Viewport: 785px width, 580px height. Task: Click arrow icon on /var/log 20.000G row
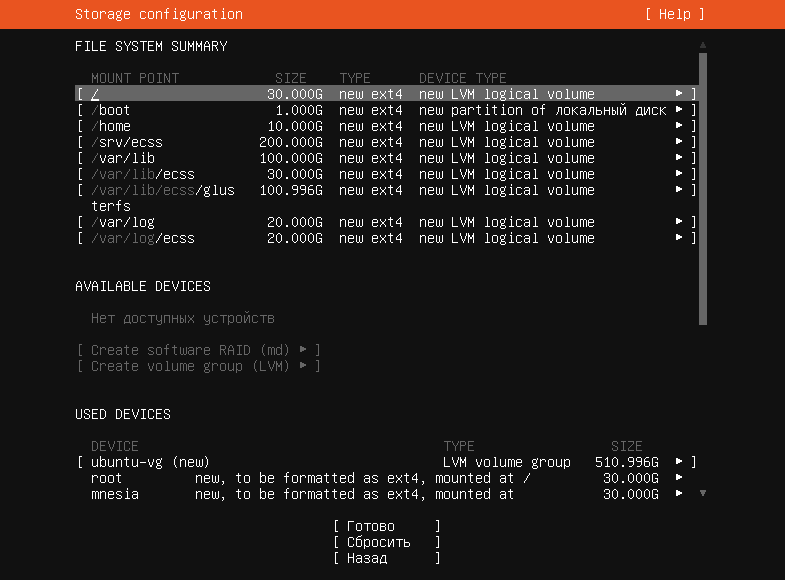[x=679, y=222]
